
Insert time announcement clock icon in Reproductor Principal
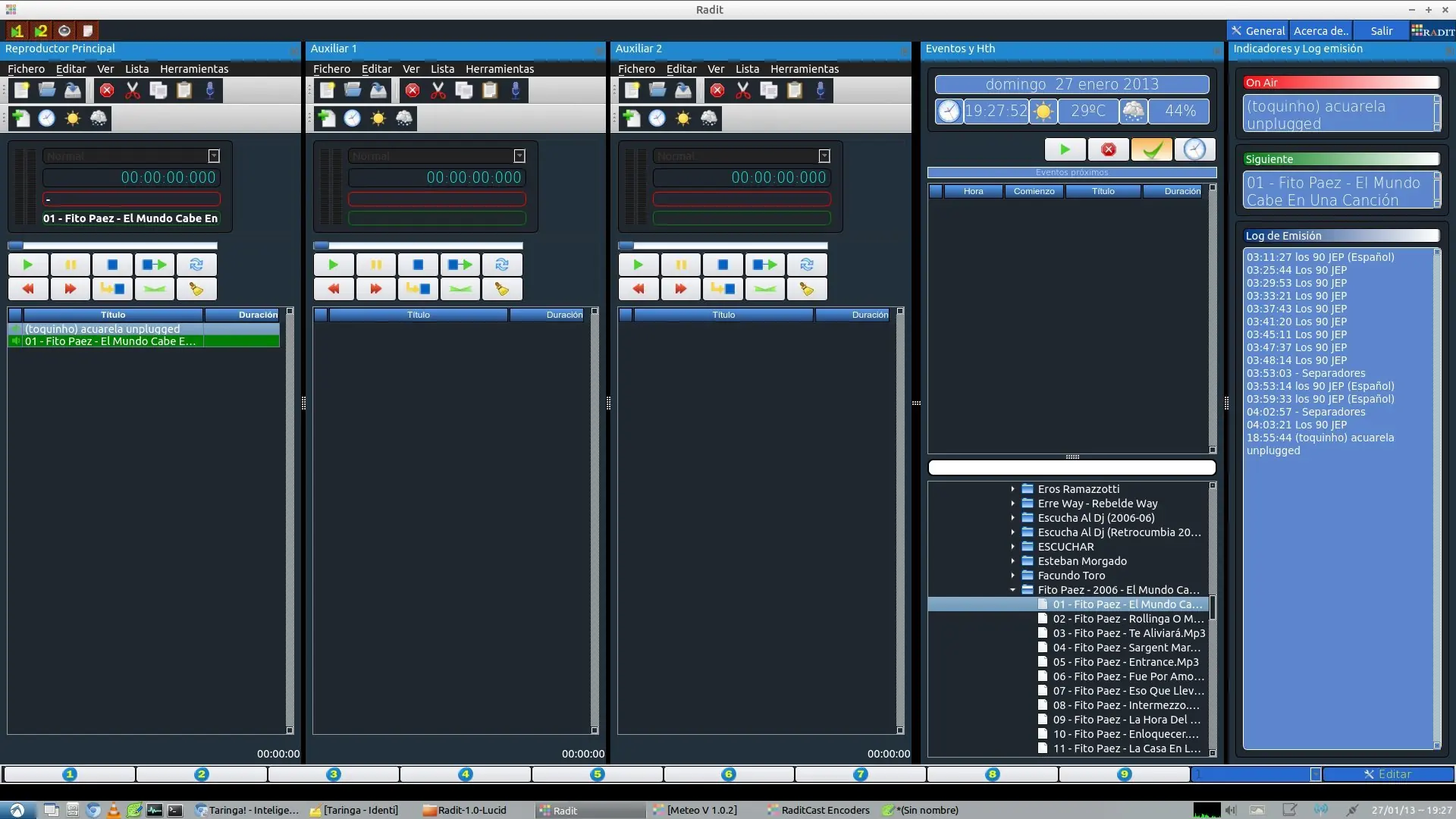click(47, 118)
